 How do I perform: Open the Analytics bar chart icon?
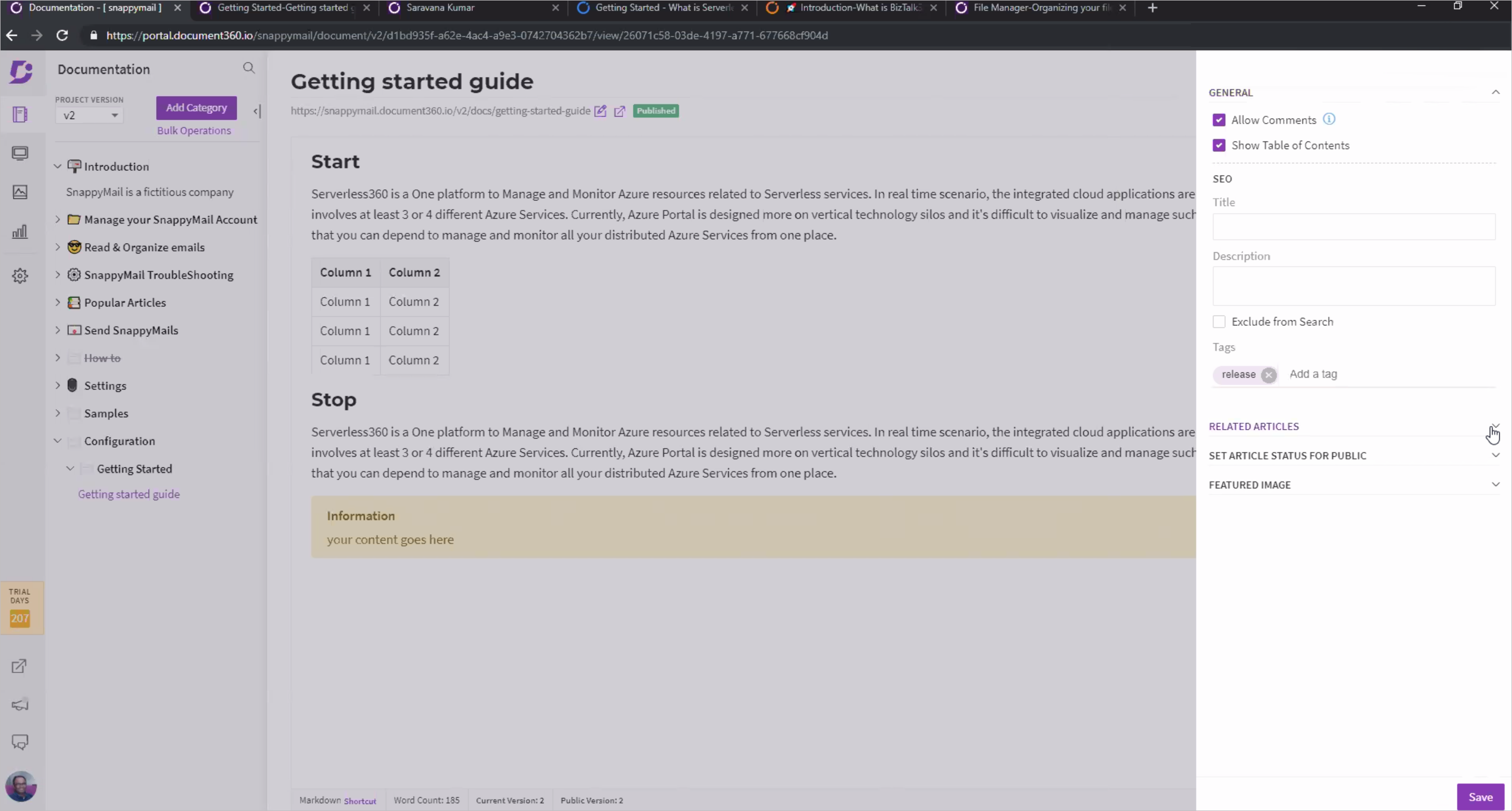coord(20,231)
